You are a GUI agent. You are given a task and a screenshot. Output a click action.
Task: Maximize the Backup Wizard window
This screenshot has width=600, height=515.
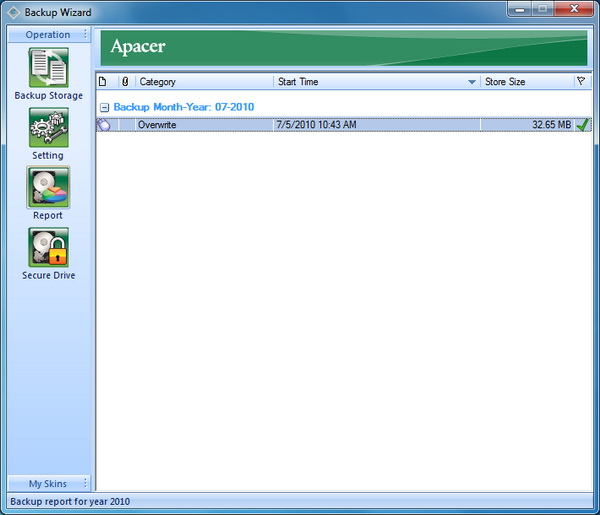tap(542, 9)
